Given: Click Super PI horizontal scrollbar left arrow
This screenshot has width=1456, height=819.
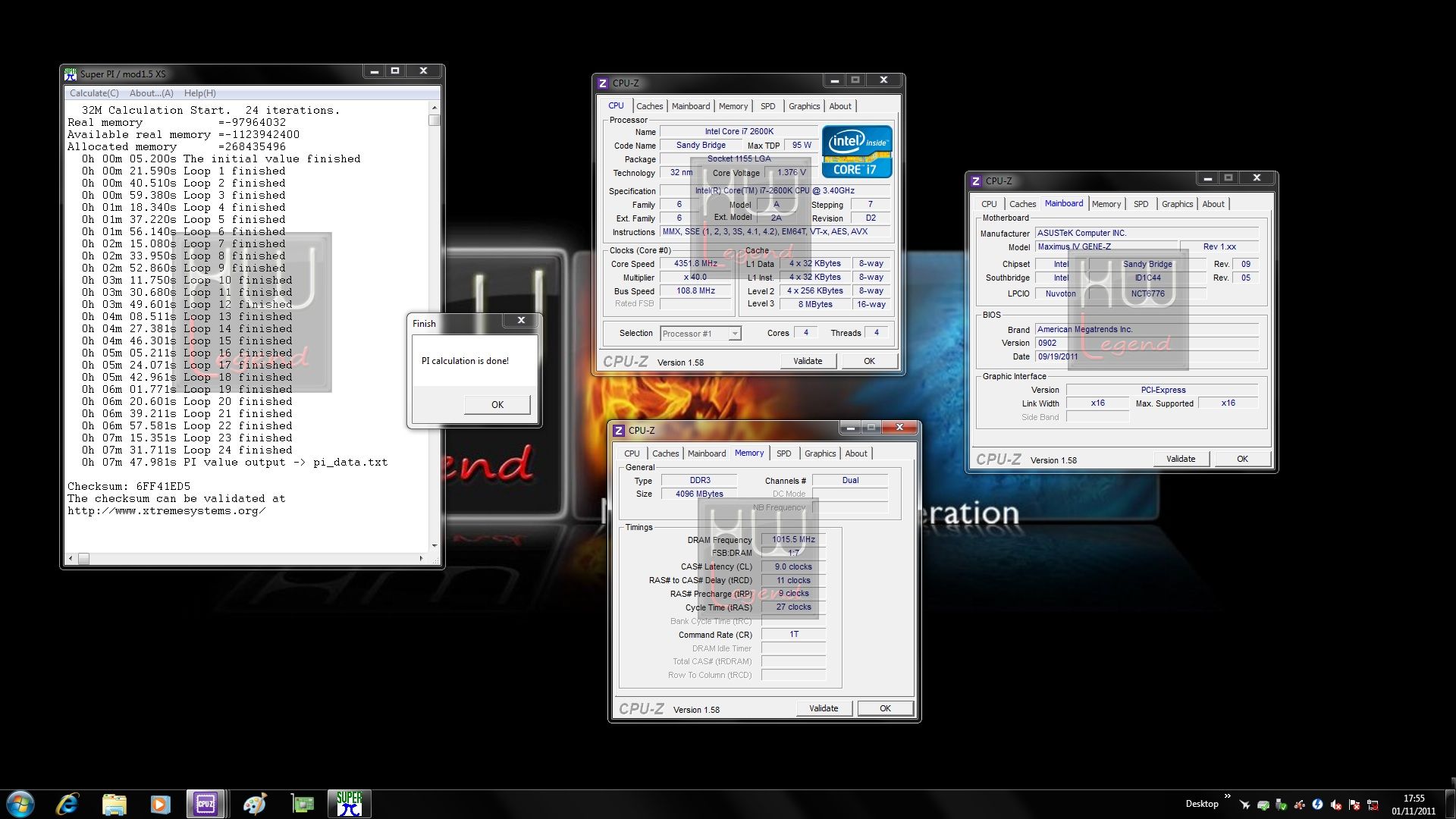Looking at the screenshot, I should [71, 559].
